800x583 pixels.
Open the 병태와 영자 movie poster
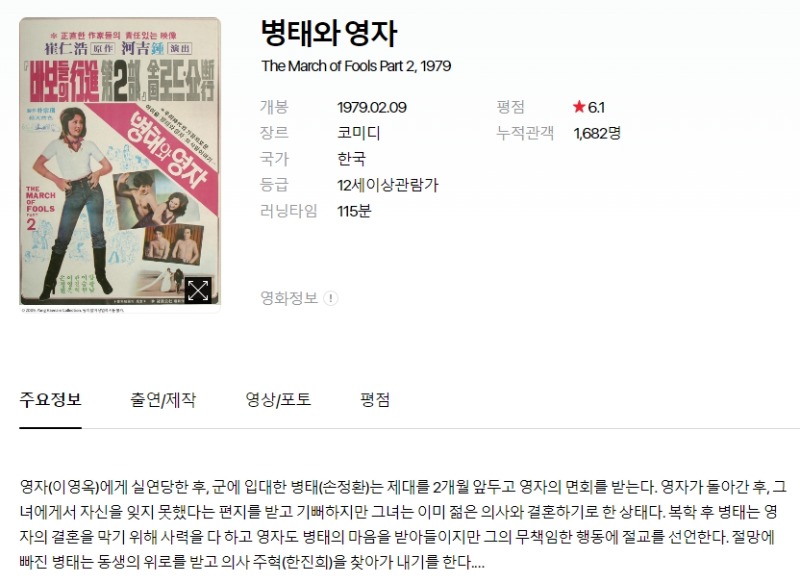pos(120,165)
